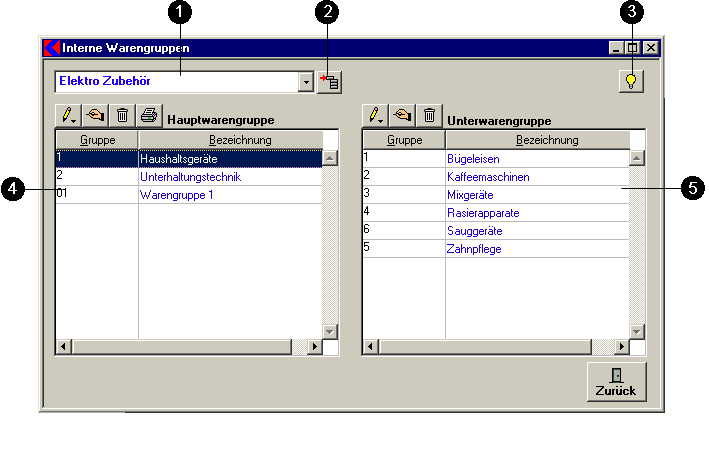Expand the Elektro Zubehör dropdown arrow

tap(306, 82)
